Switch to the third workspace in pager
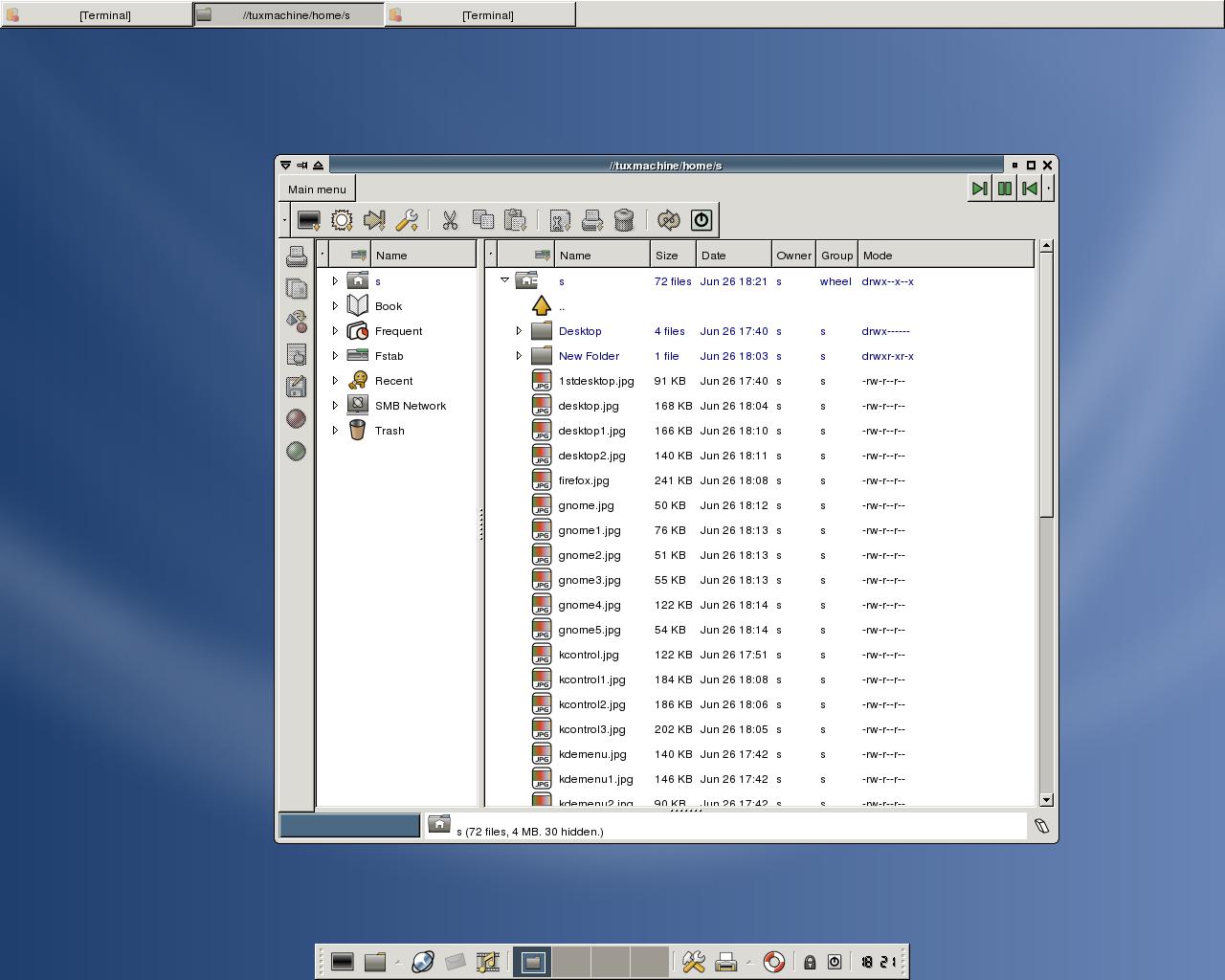Screen dimensions: 1225x980 pos(611,962)
